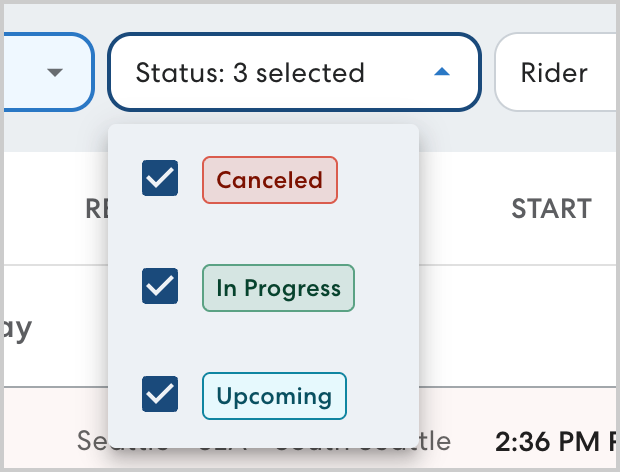
Task: Uncheck the In Progress status checkbox
Action: (161, 287)
